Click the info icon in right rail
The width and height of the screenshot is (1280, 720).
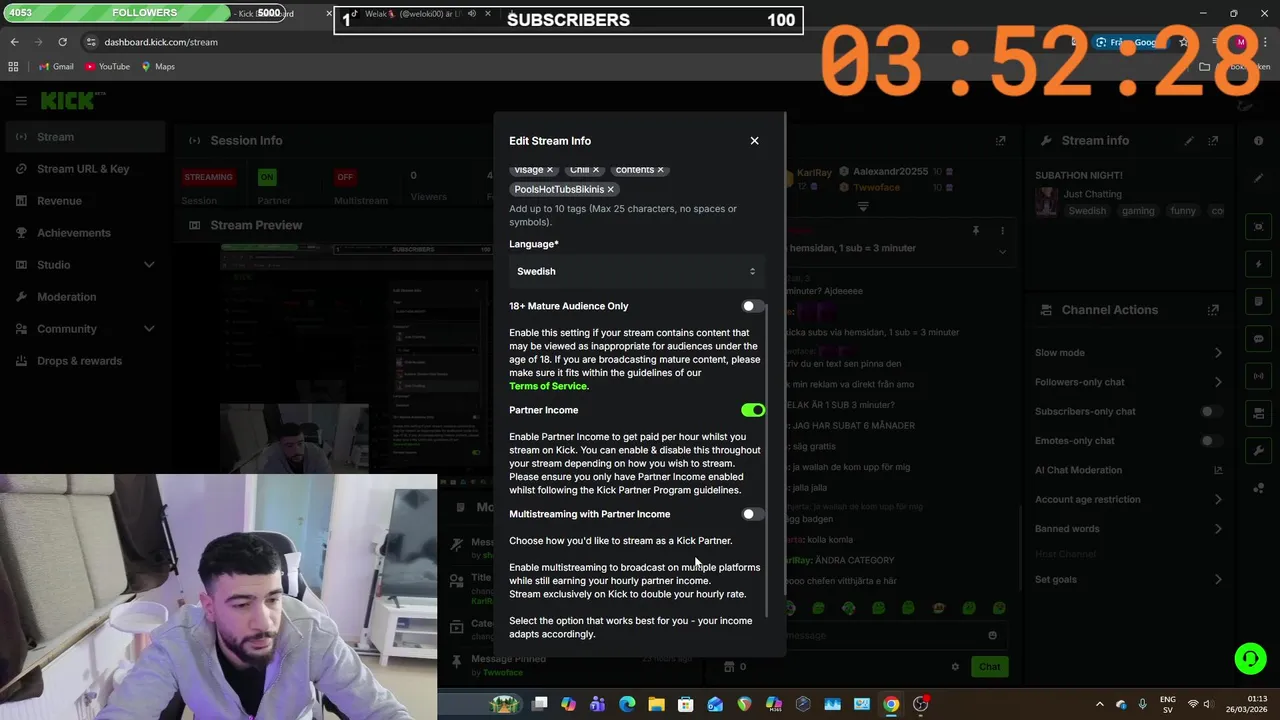1258,141
